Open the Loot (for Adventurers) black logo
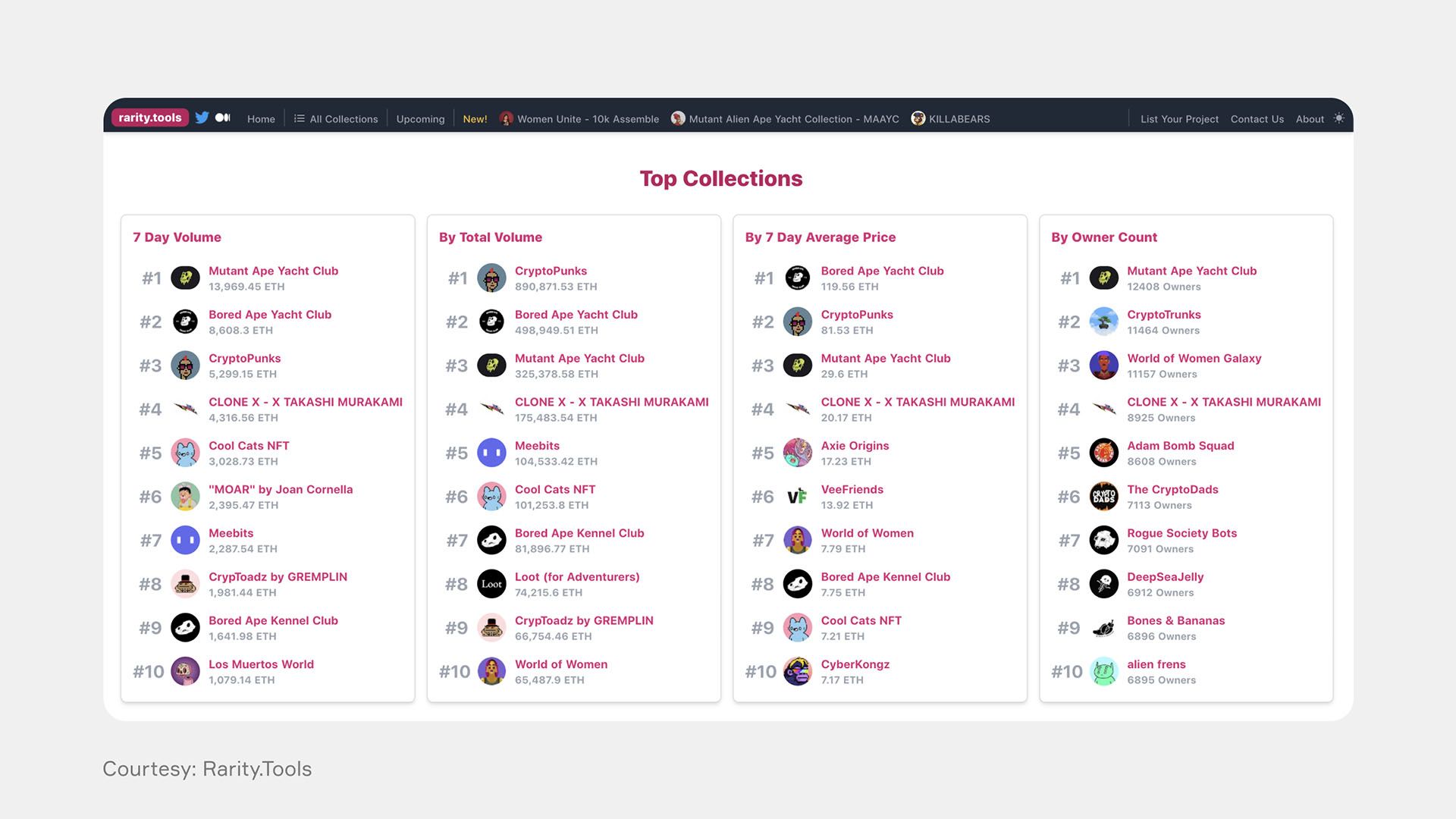This screenshot has width=1456, height=819. [491, 584]
